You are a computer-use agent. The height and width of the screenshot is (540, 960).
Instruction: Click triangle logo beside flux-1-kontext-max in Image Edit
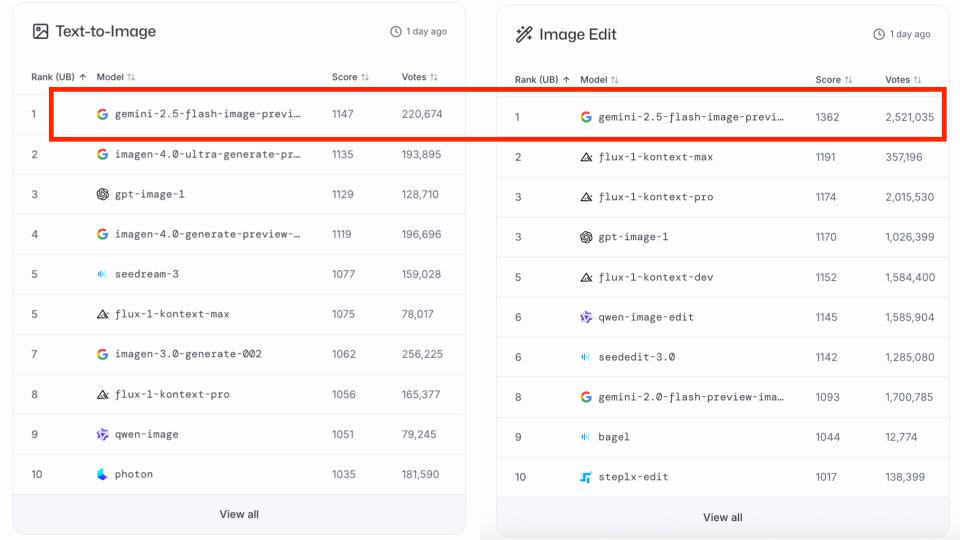[586, 157]
